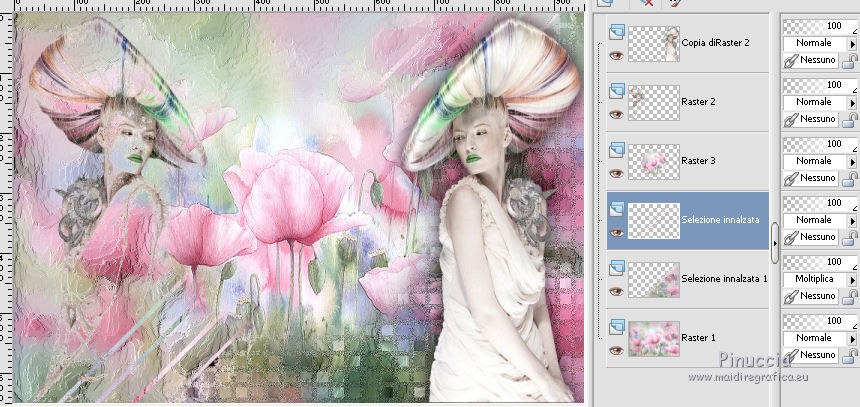Toggle transparency lock for Raster 3 layer
Image resolution: width=860 pixels, height=407 pixels.
[850, 179]
